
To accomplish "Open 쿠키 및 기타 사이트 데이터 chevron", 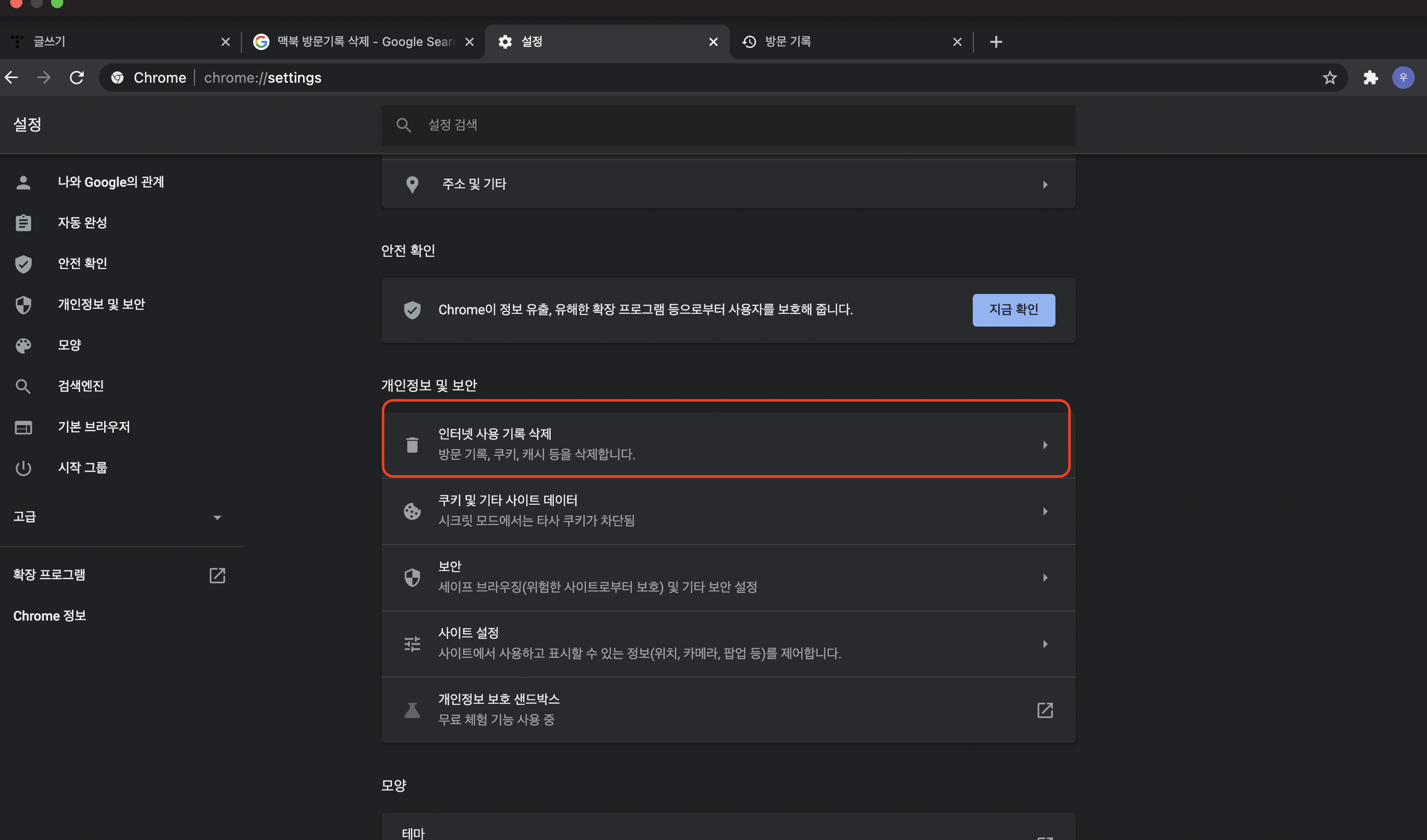I will coord(1045,511).
